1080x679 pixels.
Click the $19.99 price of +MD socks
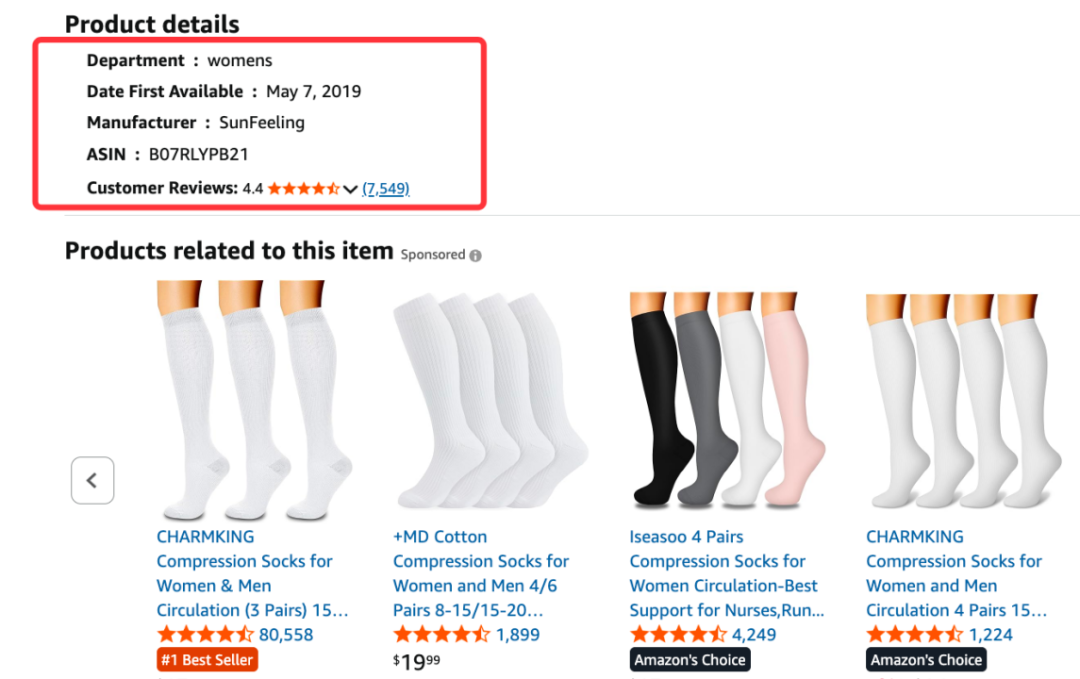[417, 662]
